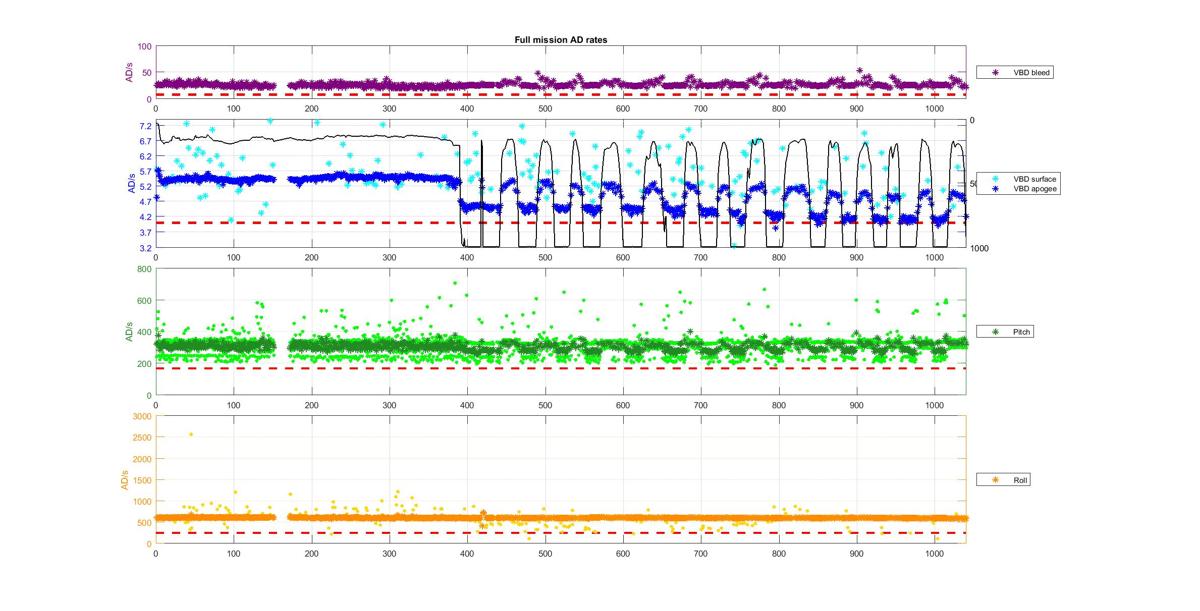Select the "Full mission AD rates" title
1200x611 pixels.
tap(560, 39)
